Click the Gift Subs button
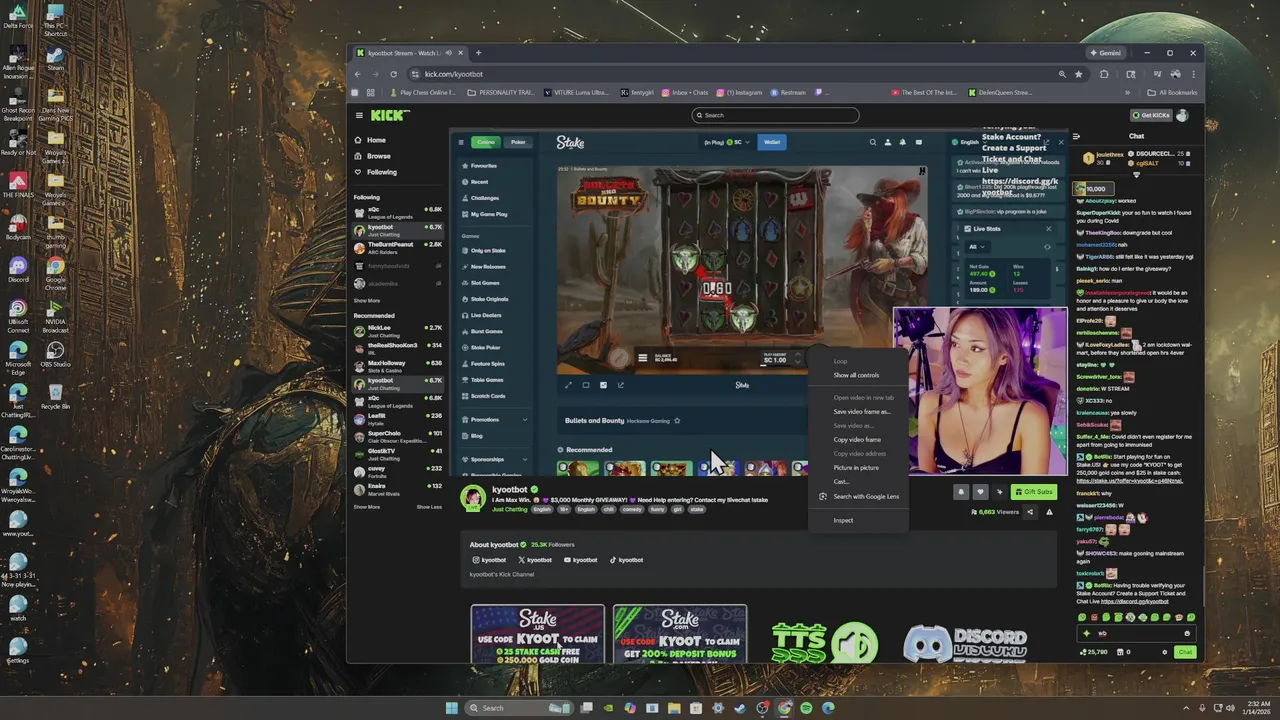Screen dimensions: 1280x720 [x=1033, y=491]
